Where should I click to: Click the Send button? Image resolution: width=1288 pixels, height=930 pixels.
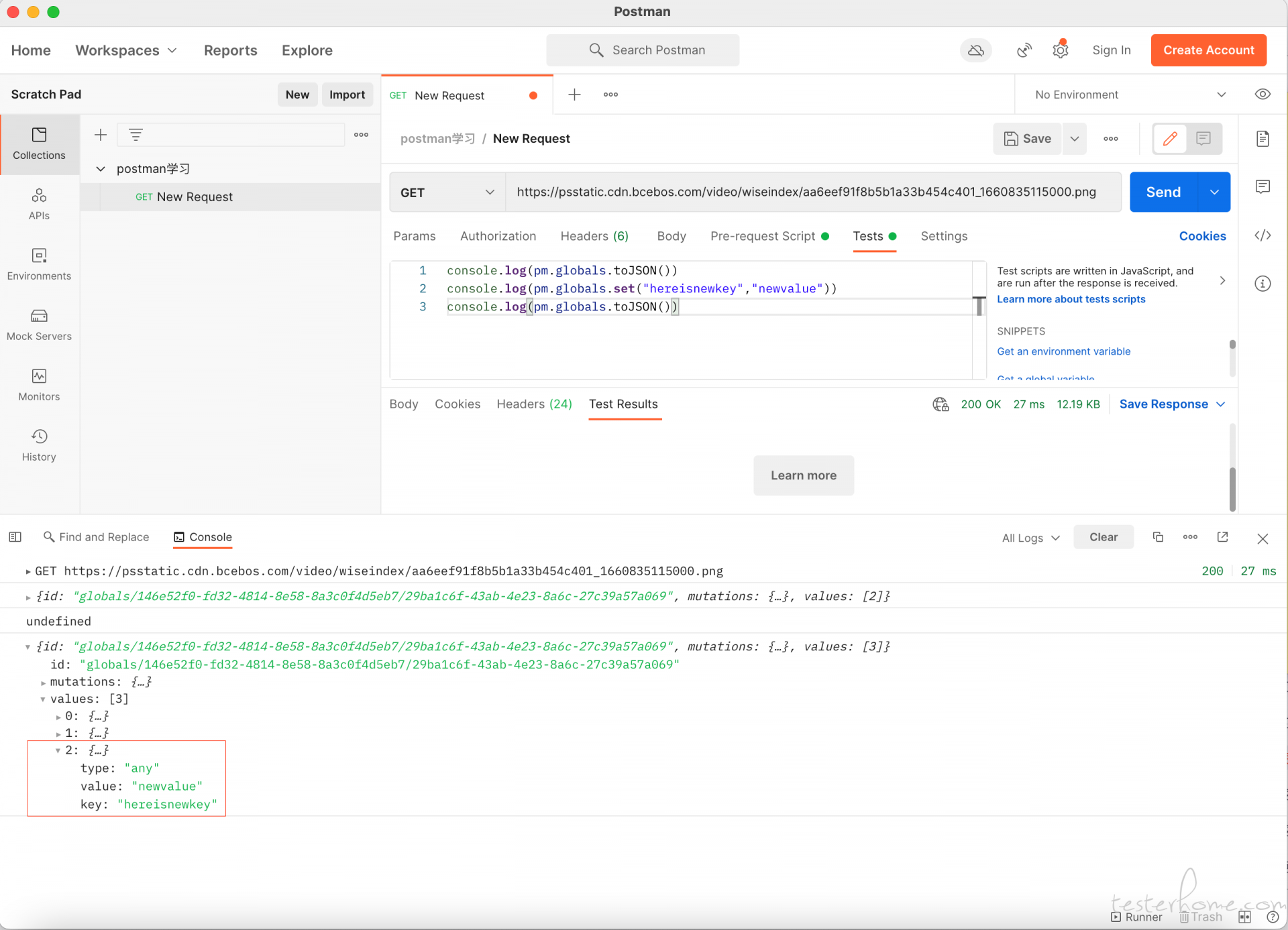click(x=1163, y=192)
